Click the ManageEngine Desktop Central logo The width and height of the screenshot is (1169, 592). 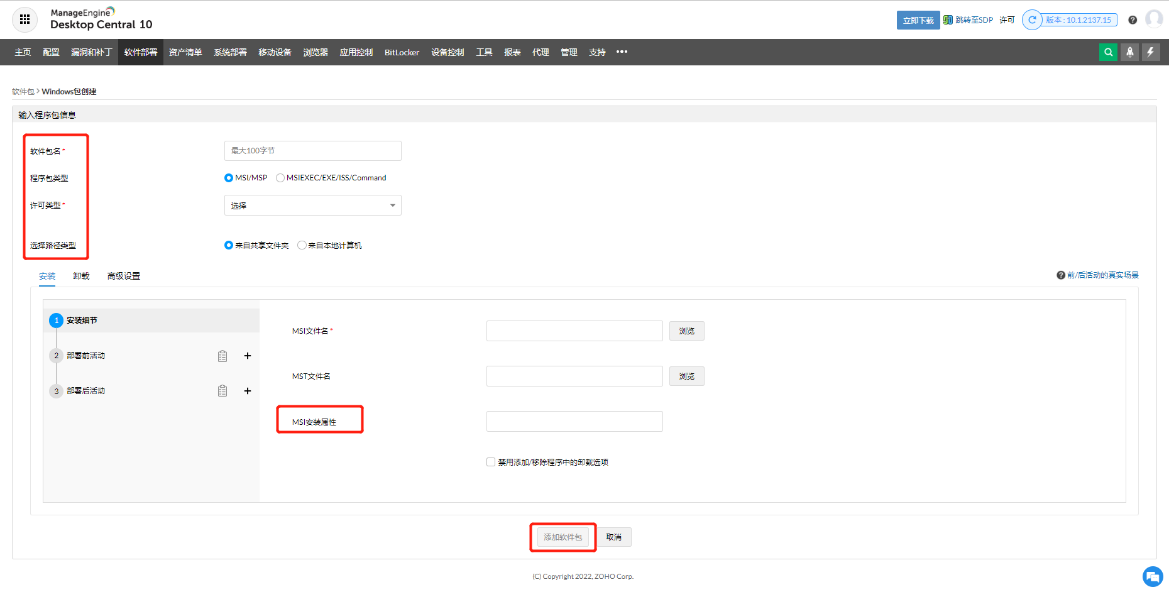click(101, 19)
